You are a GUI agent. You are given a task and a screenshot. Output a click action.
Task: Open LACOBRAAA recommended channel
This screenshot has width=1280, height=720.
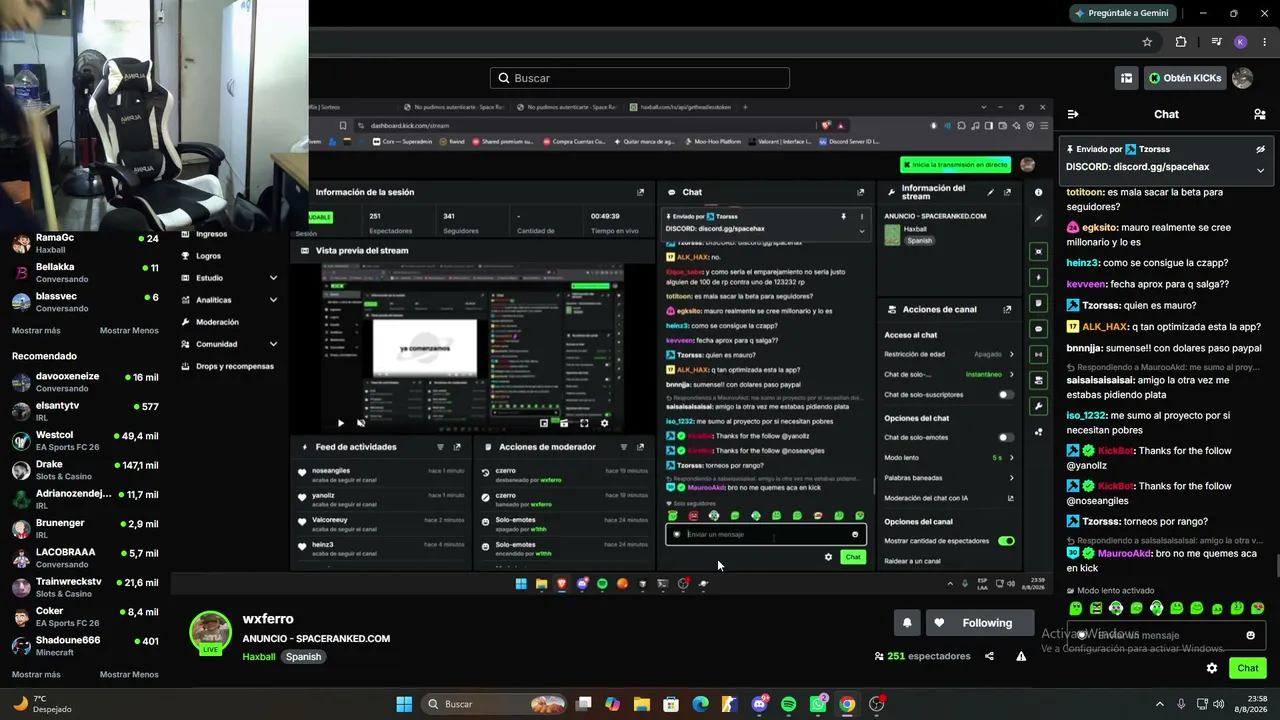point(85,557)
